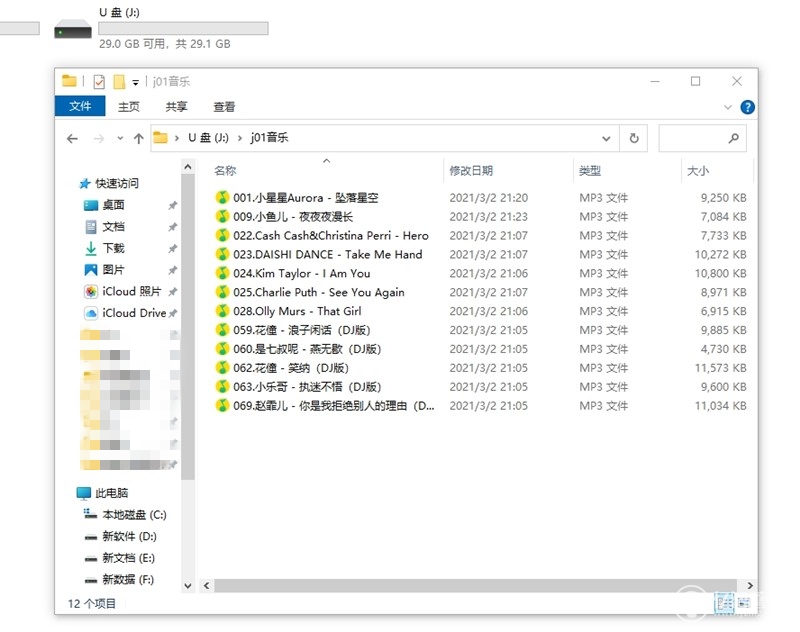
Task: Open the recent locations dropdown arrow
Action: click(x=120, y=138)
